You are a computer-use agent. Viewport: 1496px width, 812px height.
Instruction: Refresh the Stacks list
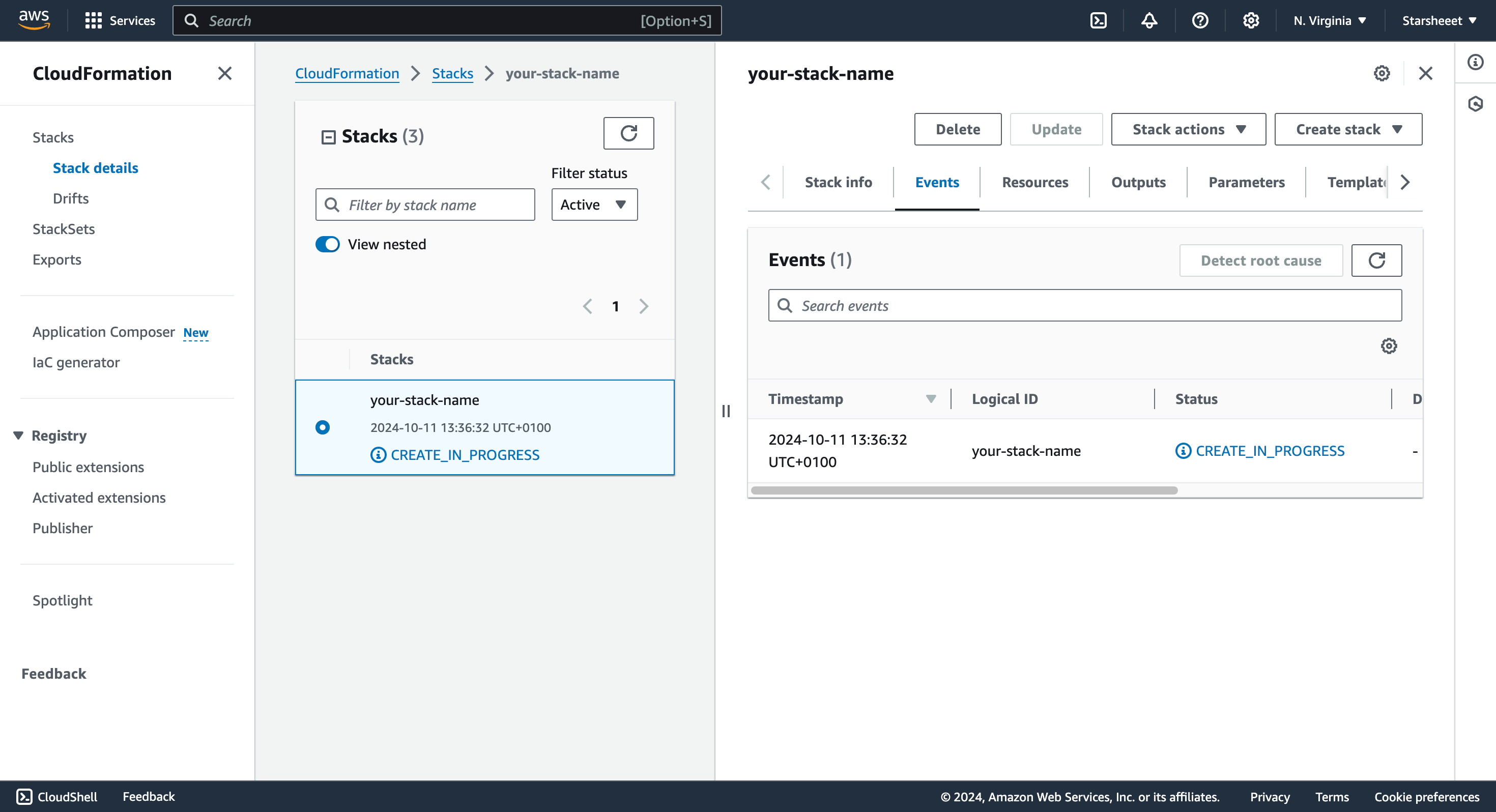point(628,134)
